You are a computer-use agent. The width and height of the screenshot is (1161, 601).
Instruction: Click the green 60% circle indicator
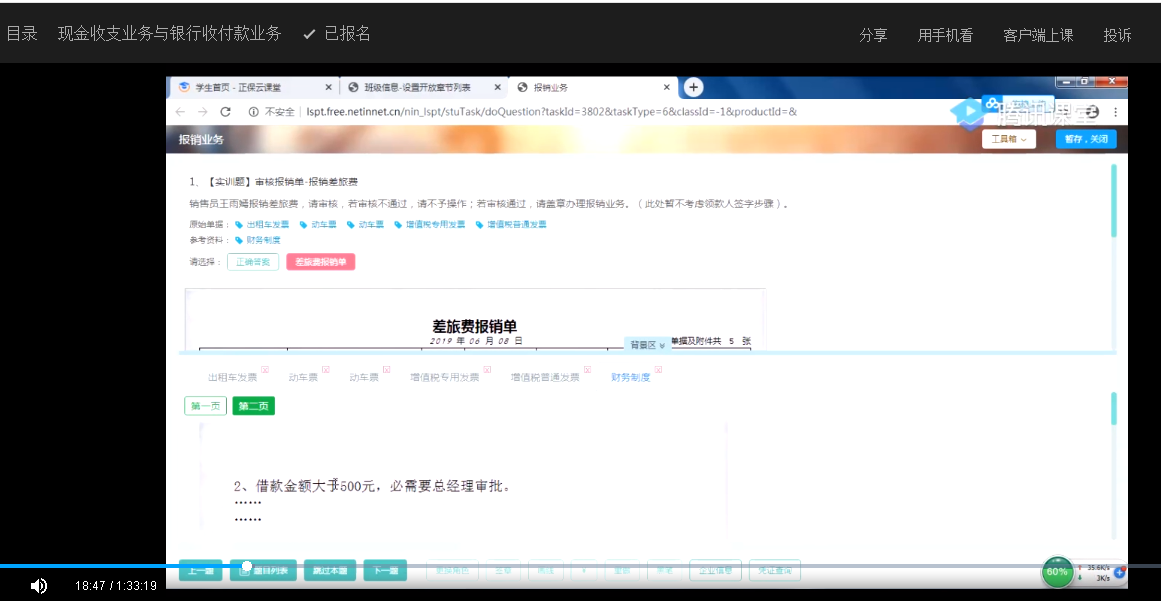point(1057,571)
